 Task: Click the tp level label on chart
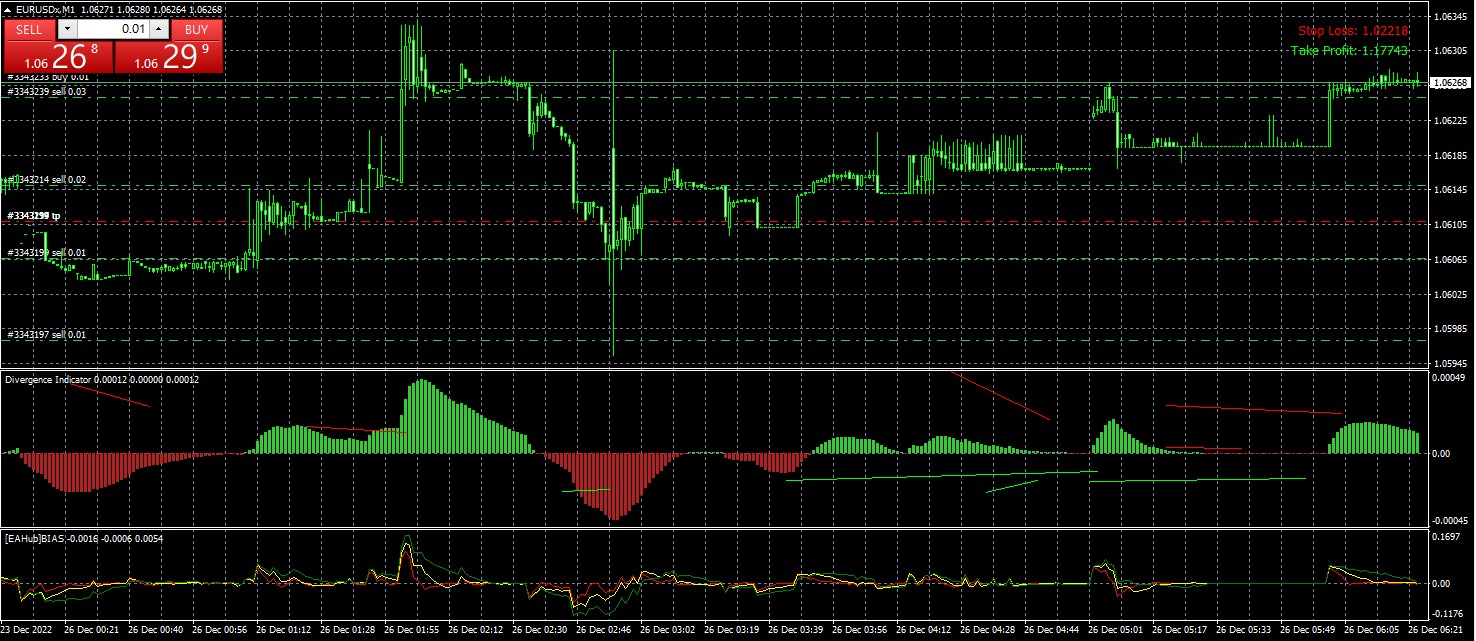(x=34, y=216)
